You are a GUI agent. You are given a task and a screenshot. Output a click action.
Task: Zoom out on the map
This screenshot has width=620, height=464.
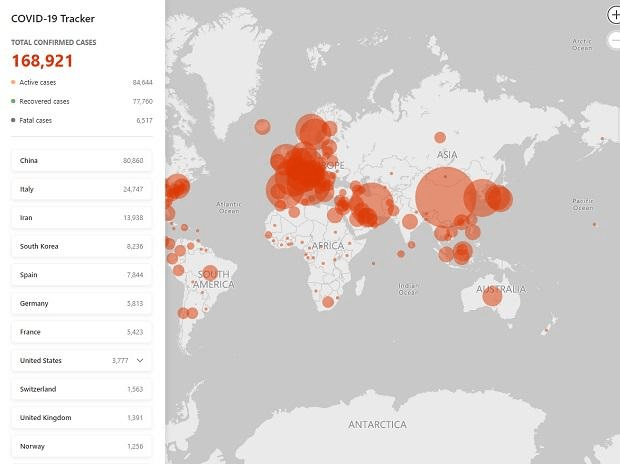point(614,41)
